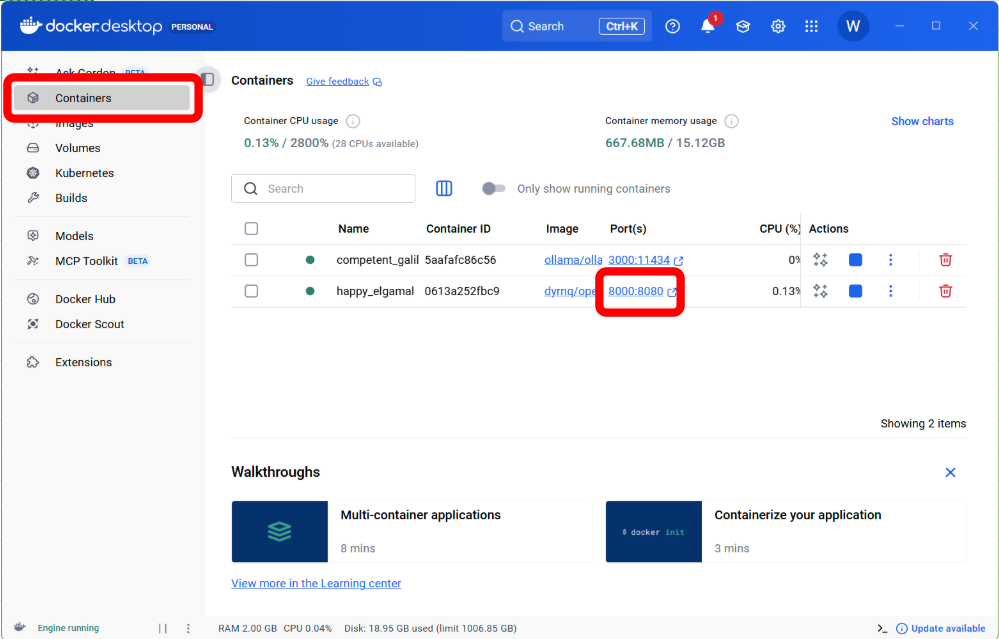The height and width of the screenshot is (639, 999).
Task: Open the column layout manager icon
Action: point(444,189)
